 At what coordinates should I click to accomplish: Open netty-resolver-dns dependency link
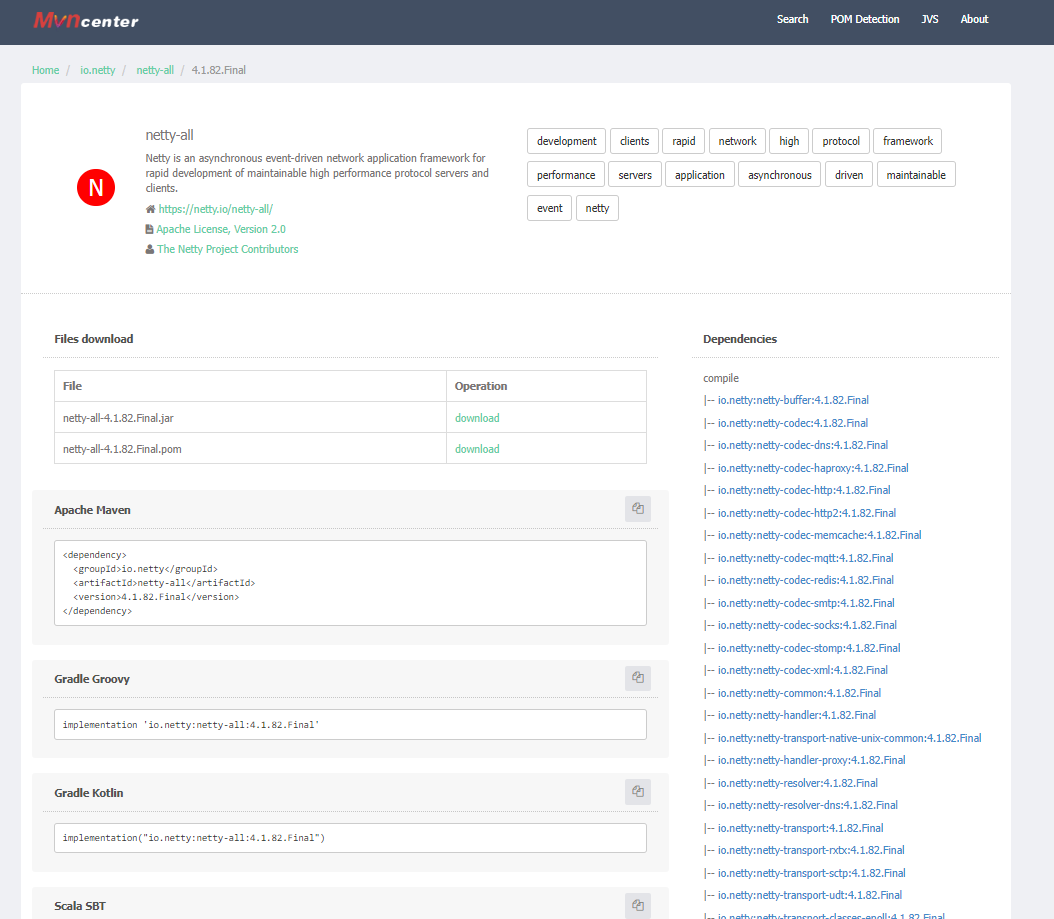tap(808, 805)
